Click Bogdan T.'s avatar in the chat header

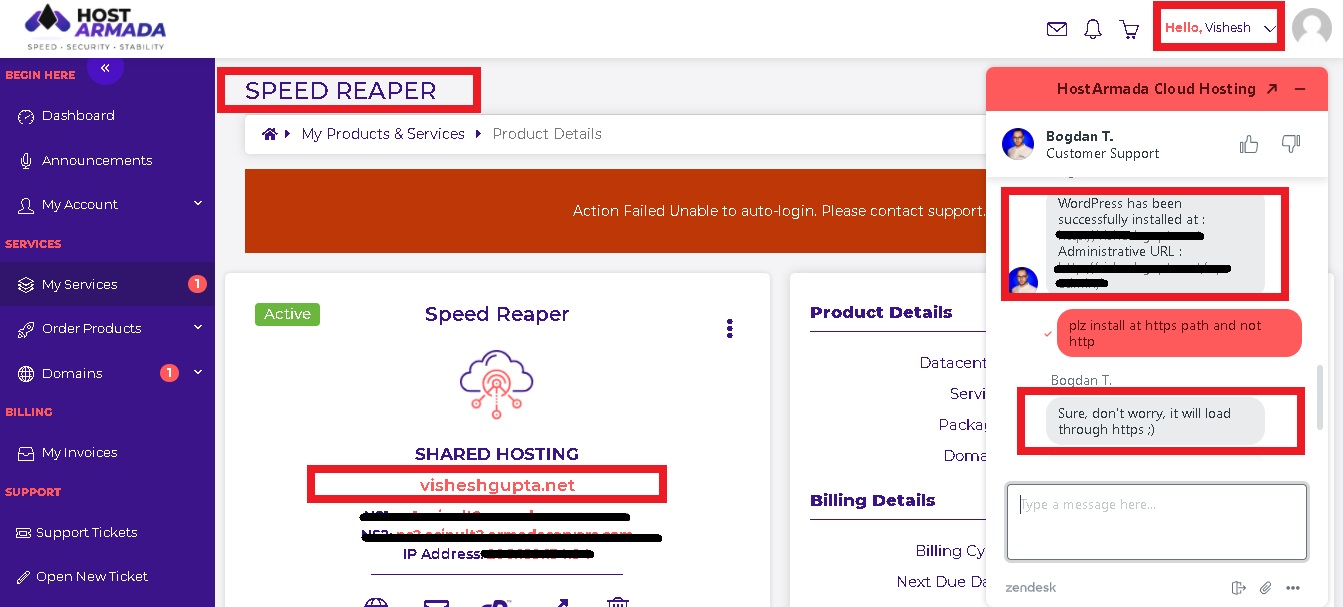[x=1018, y=144]
